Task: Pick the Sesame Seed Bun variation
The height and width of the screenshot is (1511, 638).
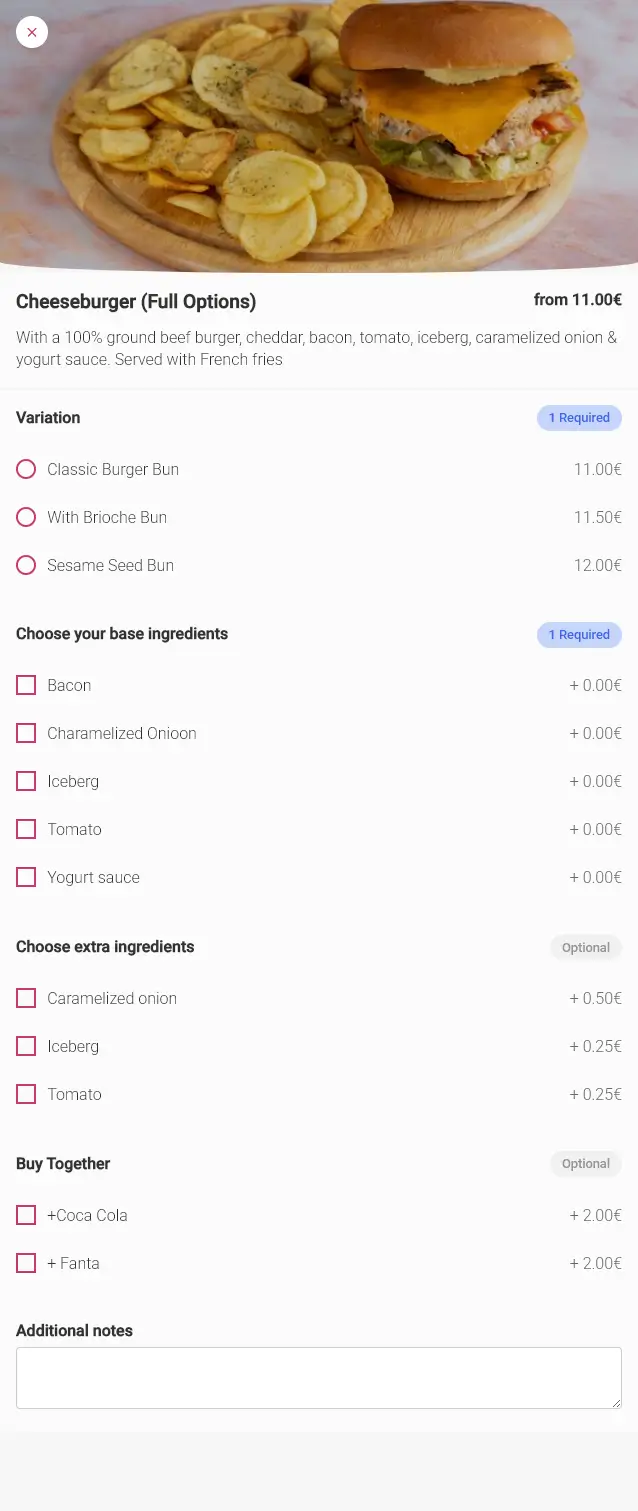Action: (x=26, y=565)
